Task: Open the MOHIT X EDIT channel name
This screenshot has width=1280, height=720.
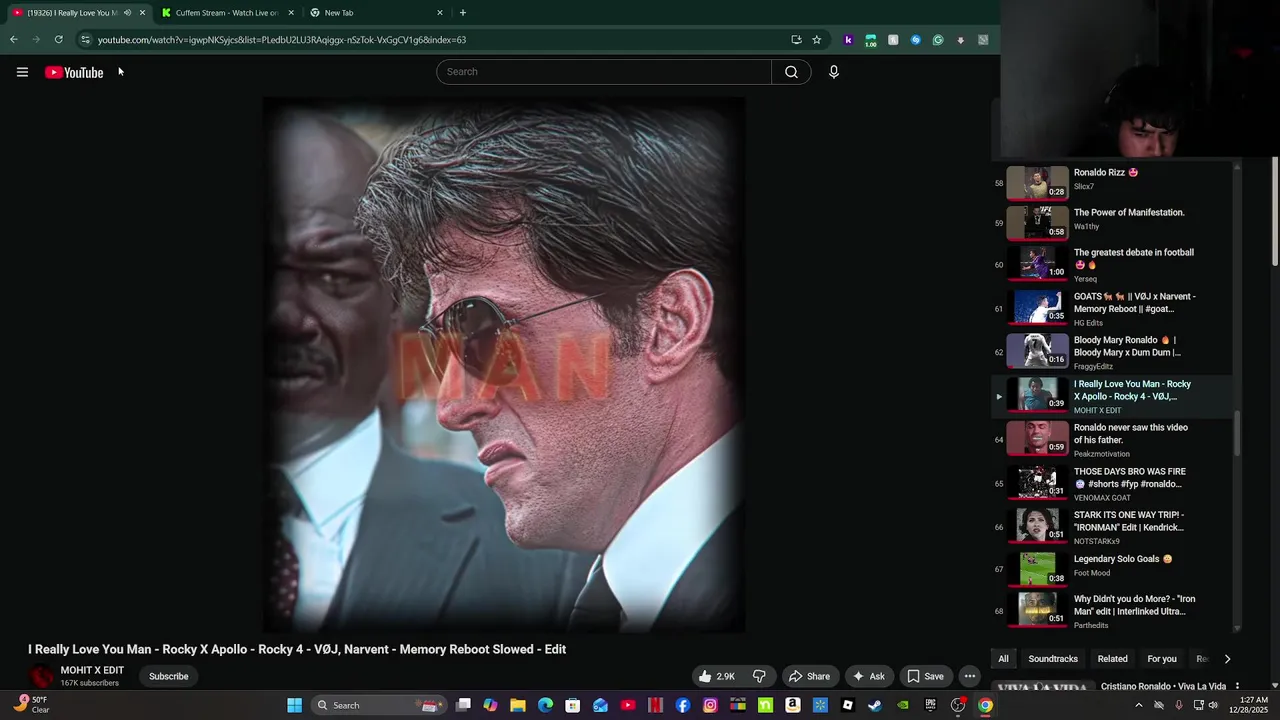Action: click(x=92, y=670)
